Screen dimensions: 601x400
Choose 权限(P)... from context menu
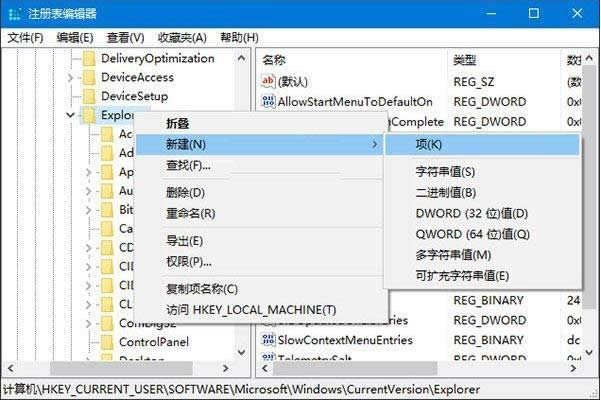point(188,262)
